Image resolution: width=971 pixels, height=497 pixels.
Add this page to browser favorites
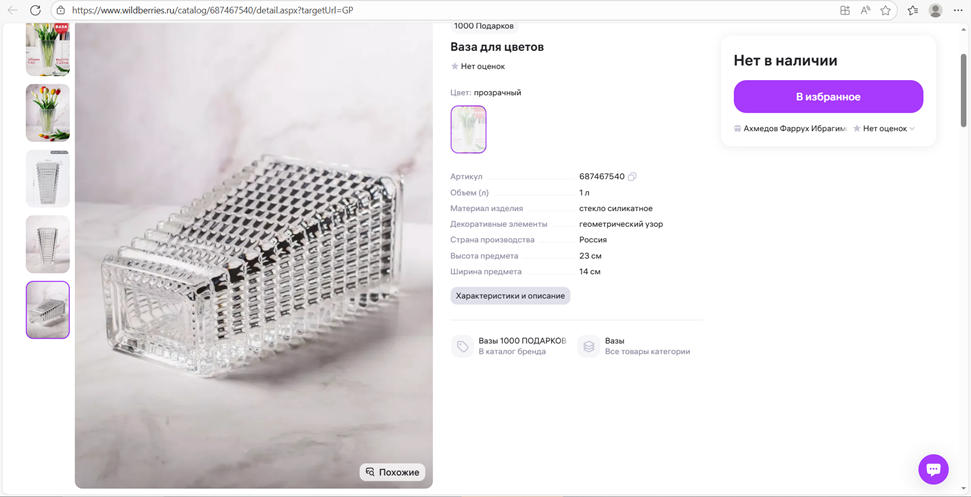click(x=886, y=10)
